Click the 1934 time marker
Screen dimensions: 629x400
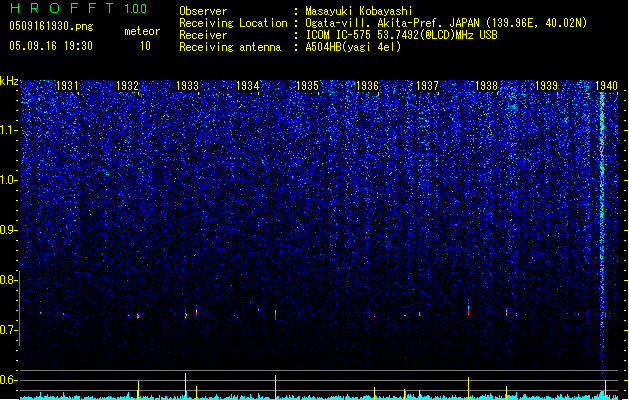(x=248, y=85)
